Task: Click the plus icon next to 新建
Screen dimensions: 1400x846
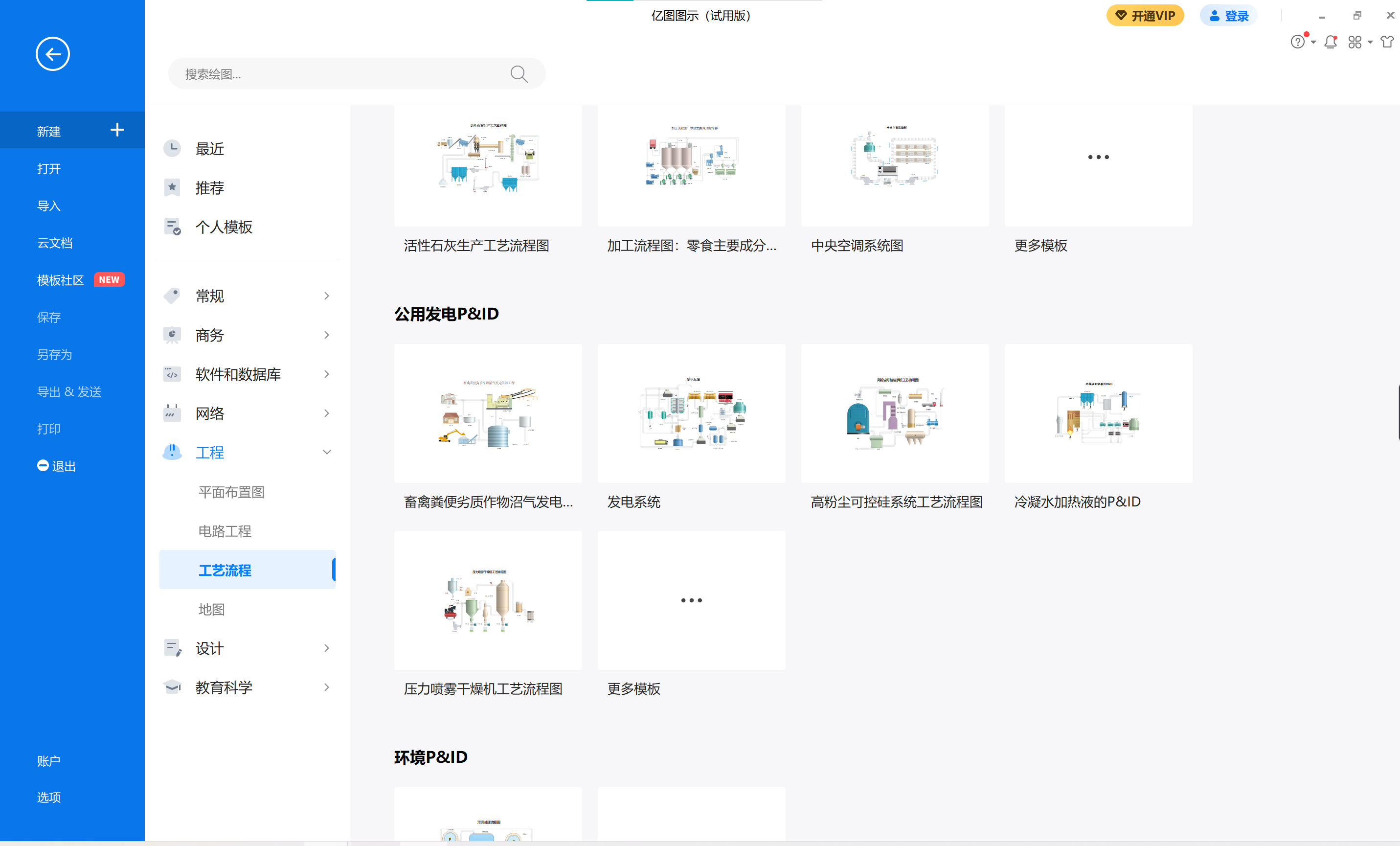Action: [117, 130]
